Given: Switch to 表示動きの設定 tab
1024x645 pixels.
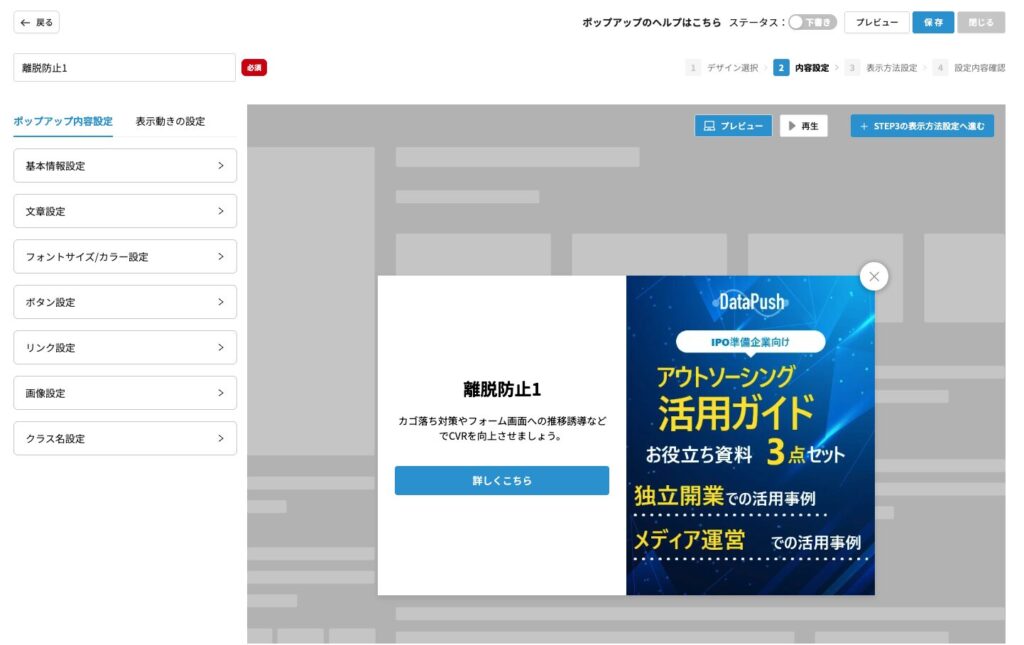Looking at the screenshot, I should point(170,121).
